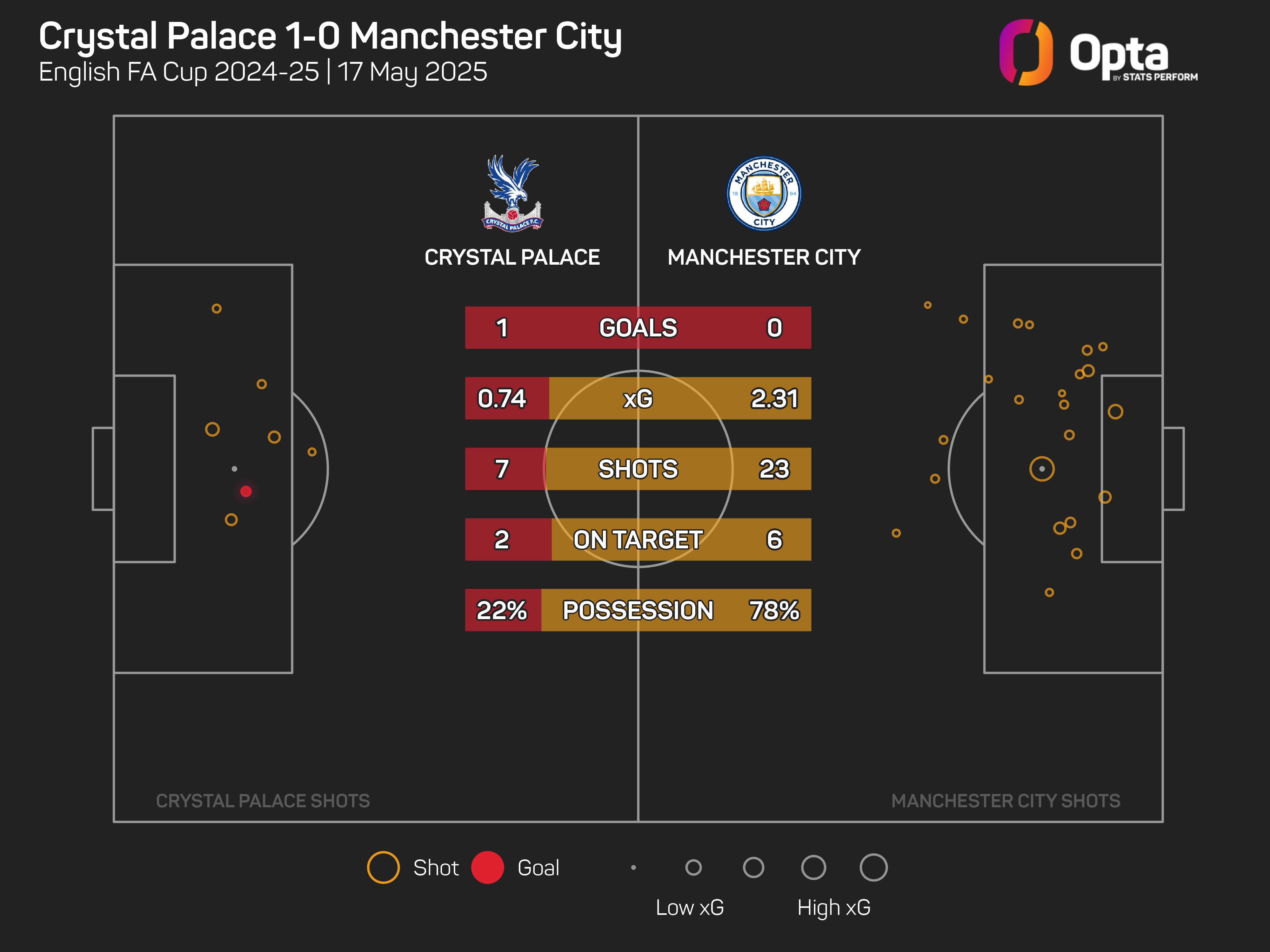Image resolution: width=1270 pixels, height=952 pixels.
Task: Click the Manchester City club badge
Action: click(764, 193)
